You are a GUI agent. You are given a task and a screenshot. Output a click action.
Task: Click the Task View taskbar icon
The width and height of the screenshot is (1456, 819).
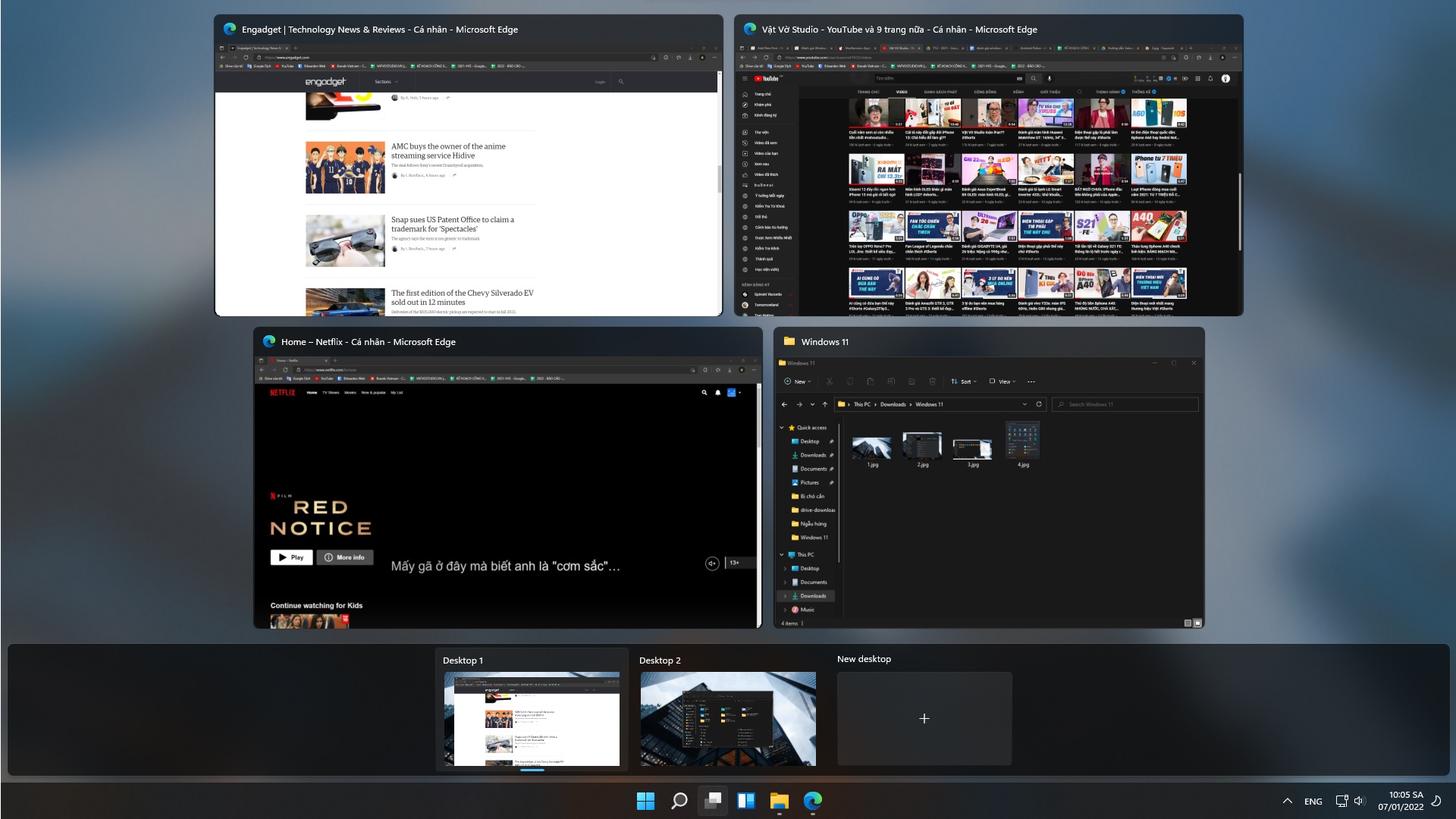coord(713,801)
